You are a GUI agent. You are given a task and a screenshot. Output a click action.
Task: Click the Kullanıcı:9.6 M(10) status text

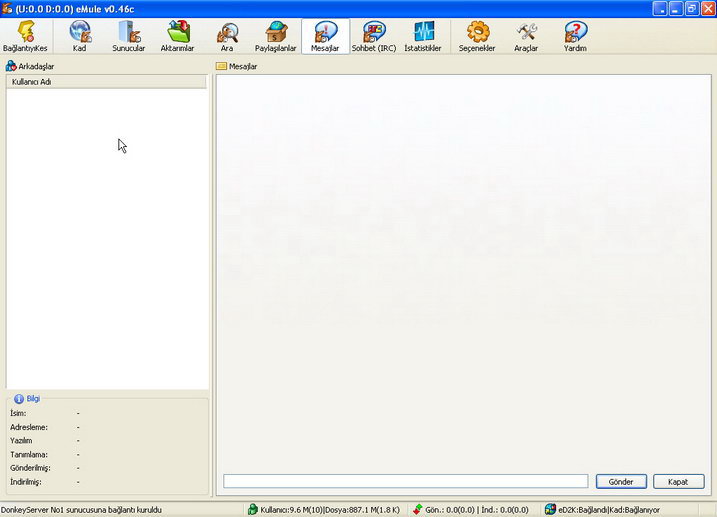pos(330,510)
